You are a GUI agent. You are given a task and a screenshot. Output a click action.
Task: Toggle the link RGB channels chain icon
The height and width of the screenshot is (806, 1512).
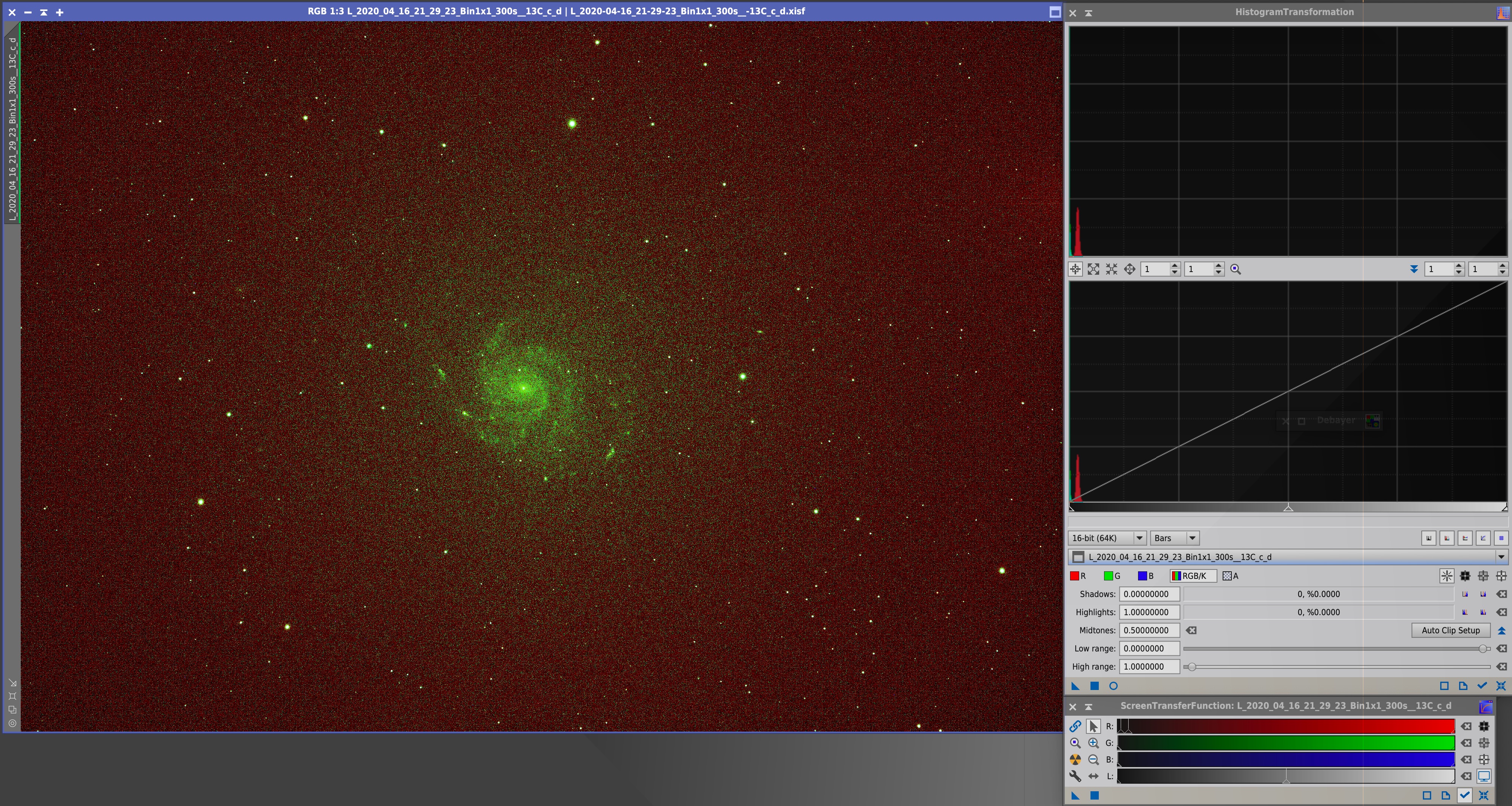(x=1075, y=726)
